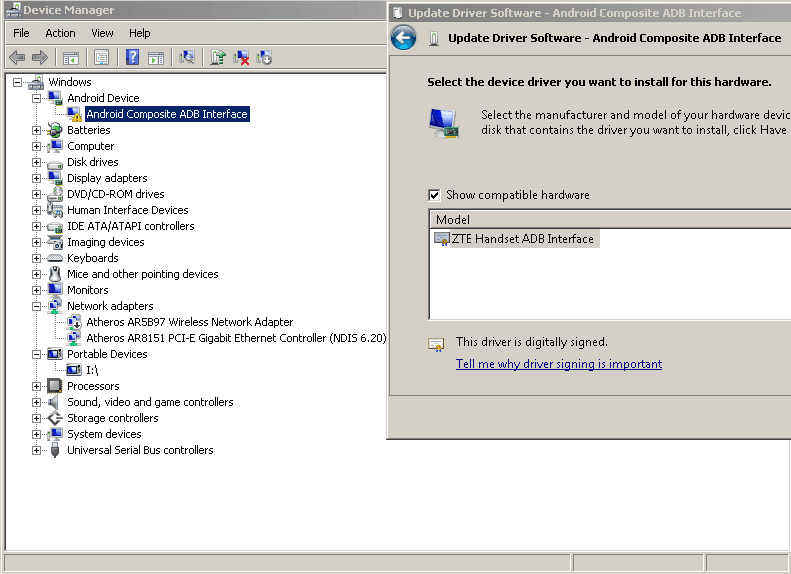Click the Processors category icon

pos(54,386)
